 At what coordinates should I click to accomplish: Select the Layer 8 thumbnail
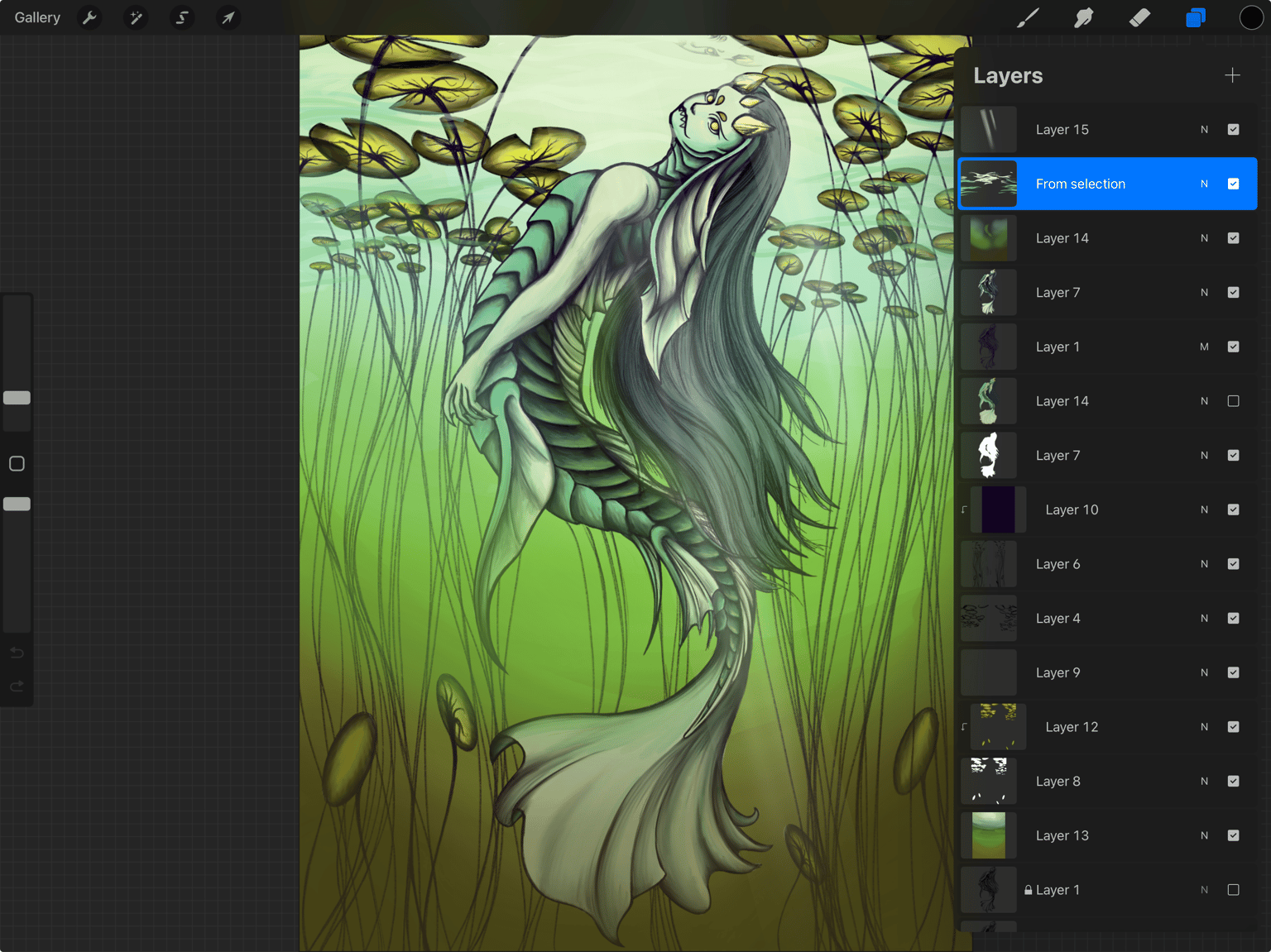989,782
